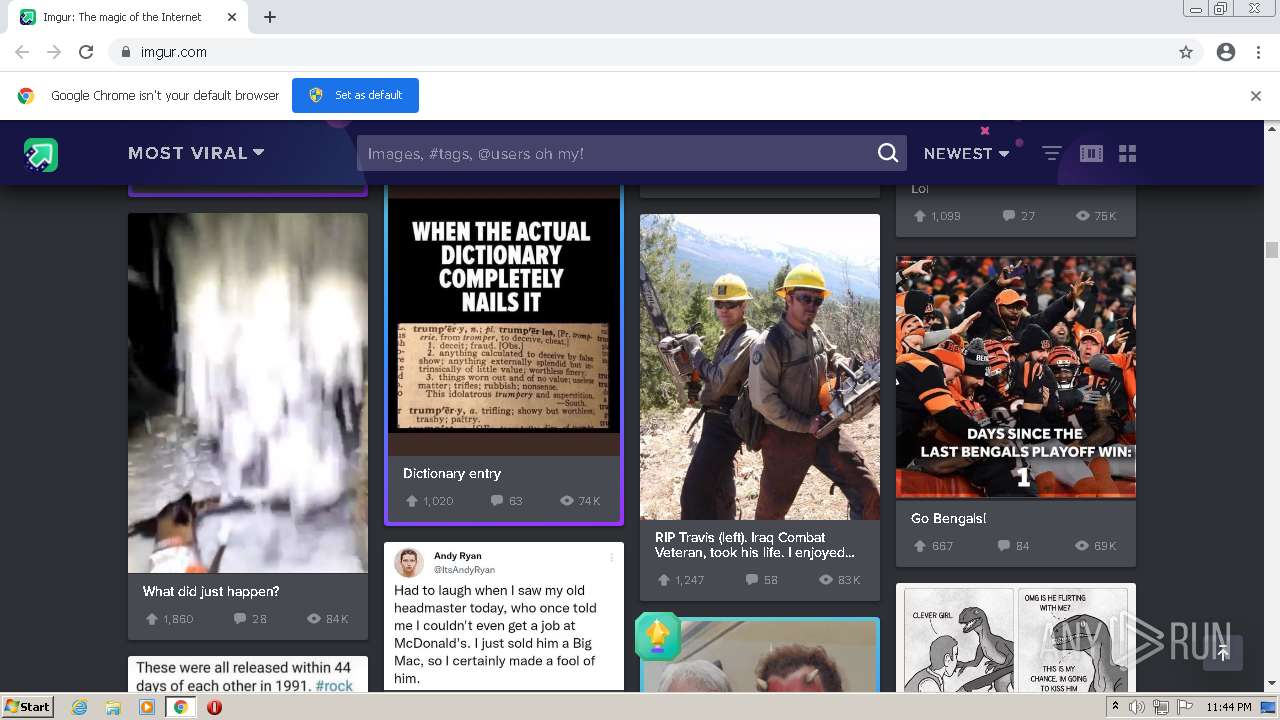Click views icon on Go Bengals! post
The image size is (1280, 720).
click(x=1082, y=546)
